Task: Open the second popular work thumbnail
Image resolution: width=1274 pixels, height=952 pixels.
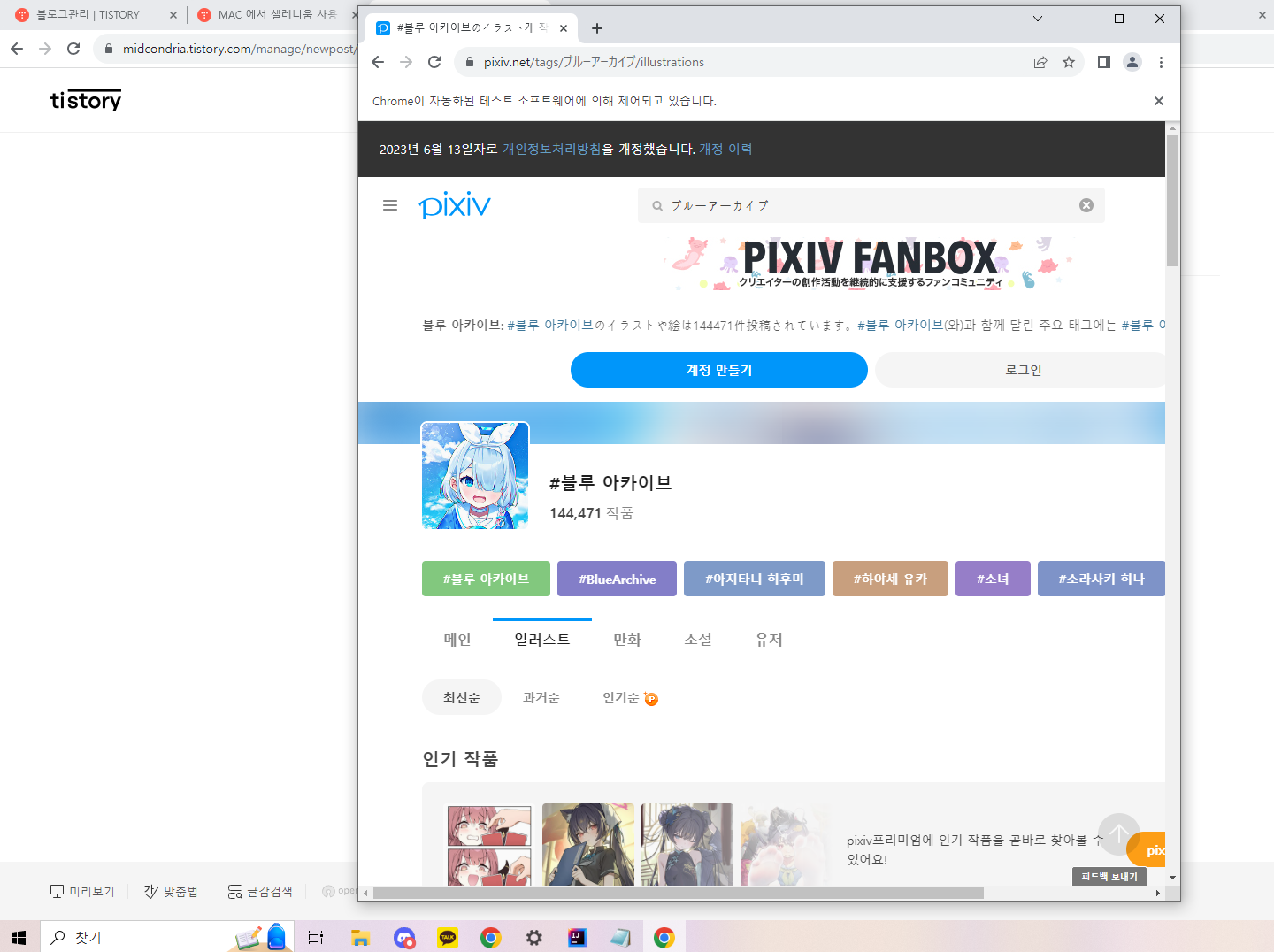Action: point(588,845)
